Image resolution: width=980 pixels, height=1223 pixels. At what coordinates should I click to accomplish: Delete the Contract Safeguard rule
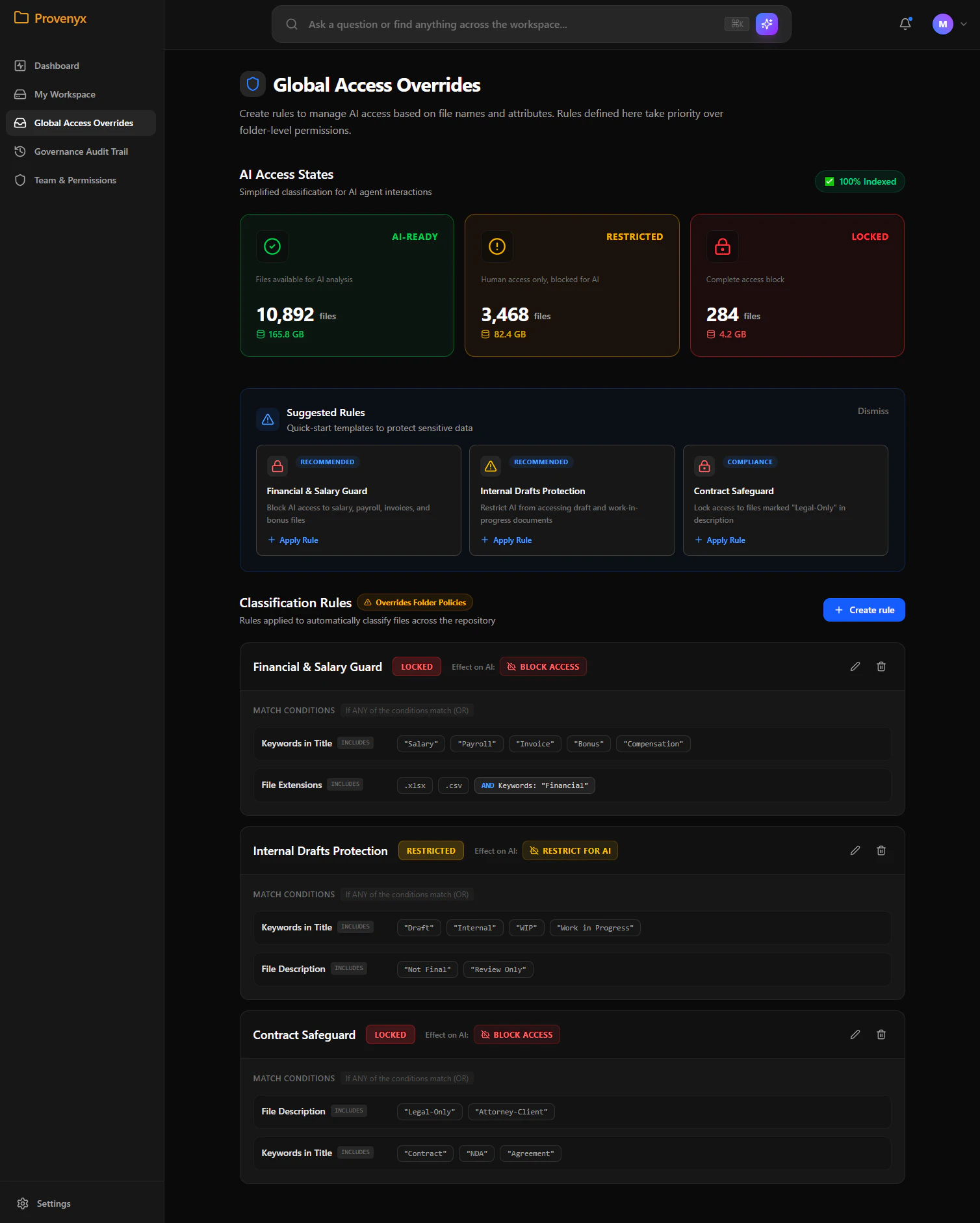881,1034
